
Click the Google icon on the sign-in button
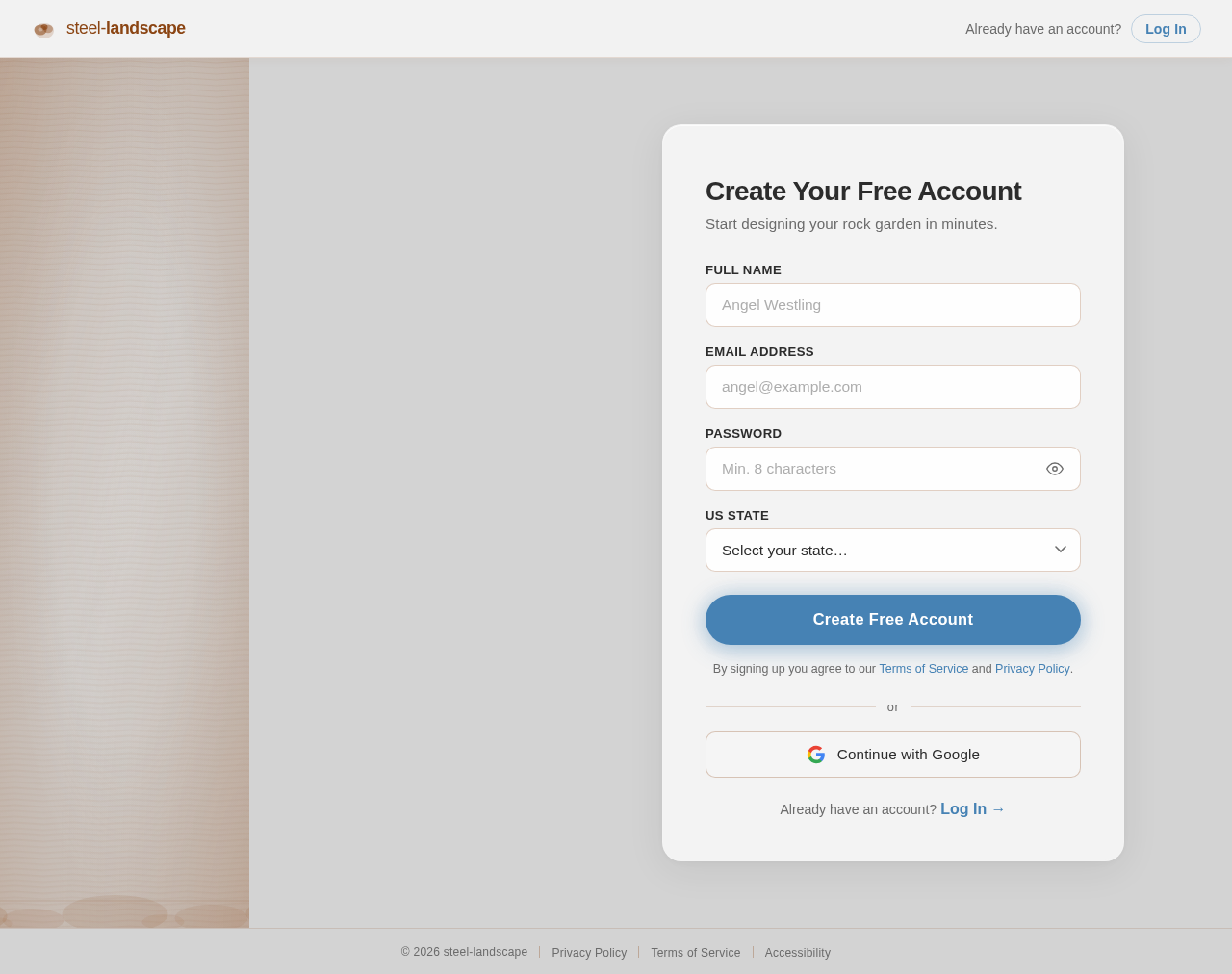point(815,754)
